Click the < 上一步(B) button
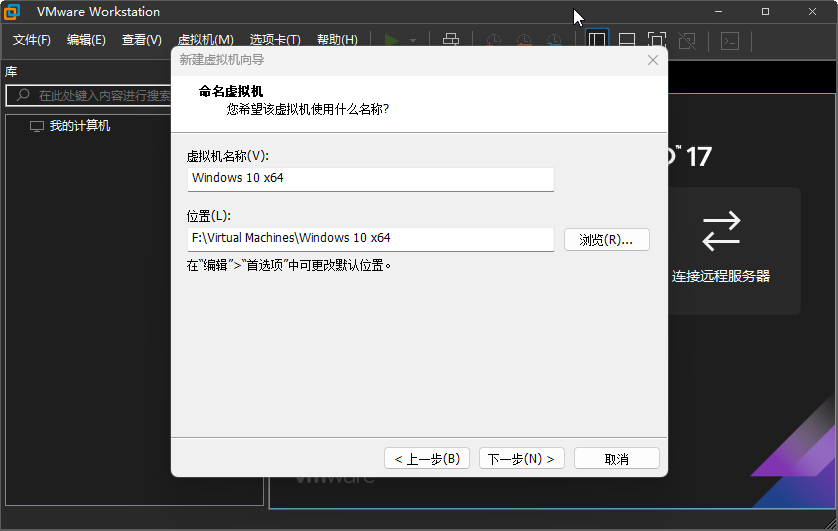 pyautogui.click(x=426, y=458)
